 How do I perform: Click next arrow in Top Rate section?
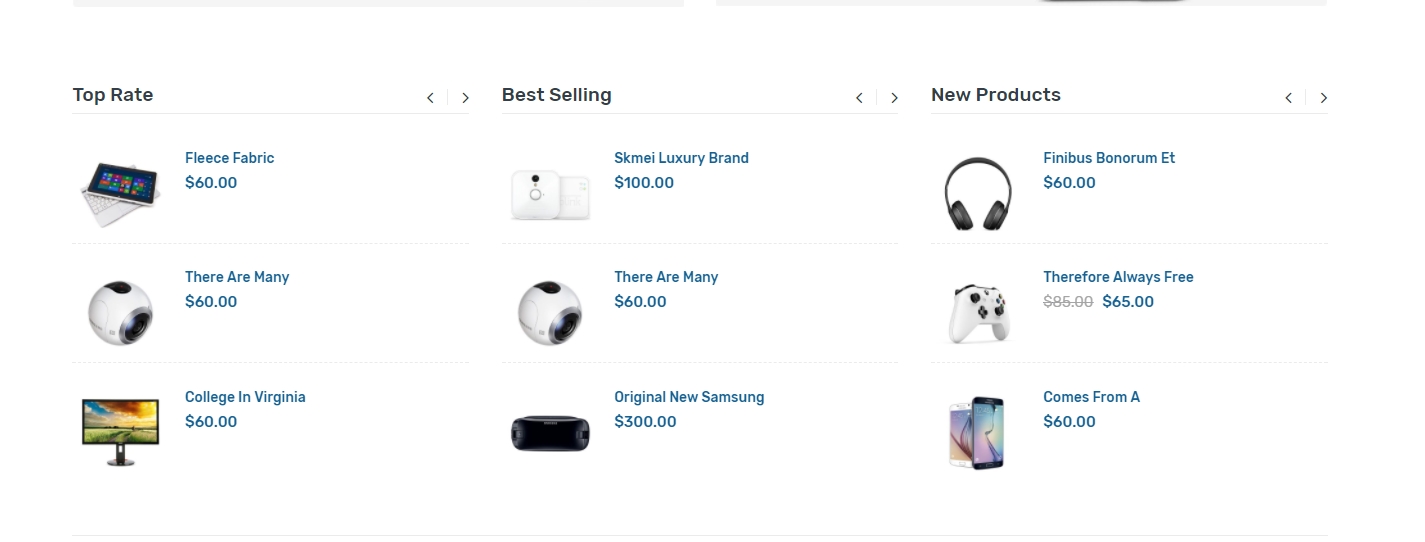(465, 98)
